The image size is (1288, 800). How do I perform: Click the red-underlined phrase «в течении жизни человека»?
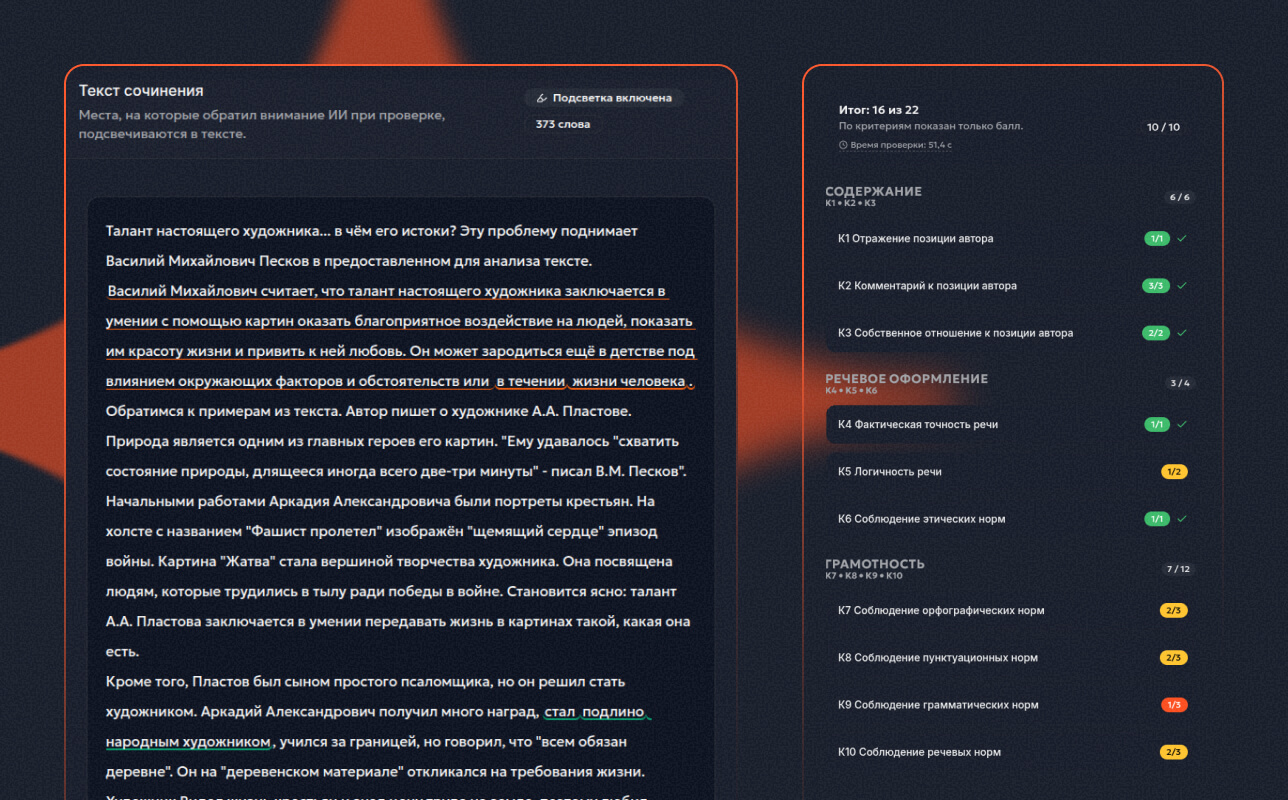(x=590, y=381)
